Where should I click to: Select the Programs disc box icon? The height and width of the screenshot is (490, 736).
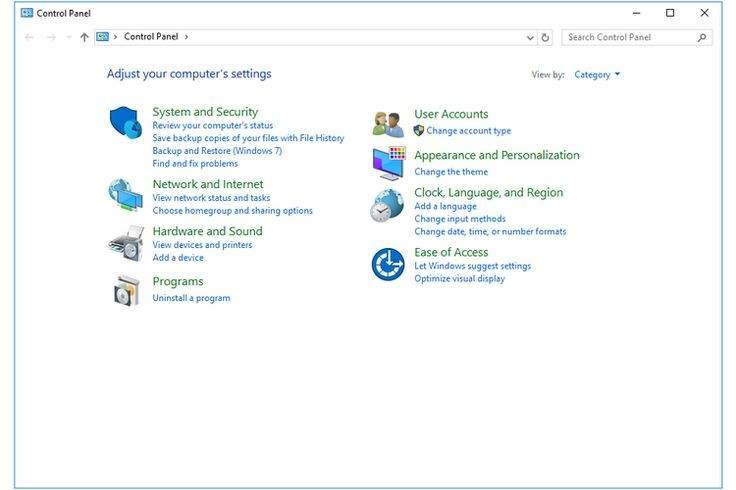pyautogui.click(x=126, y=290)
